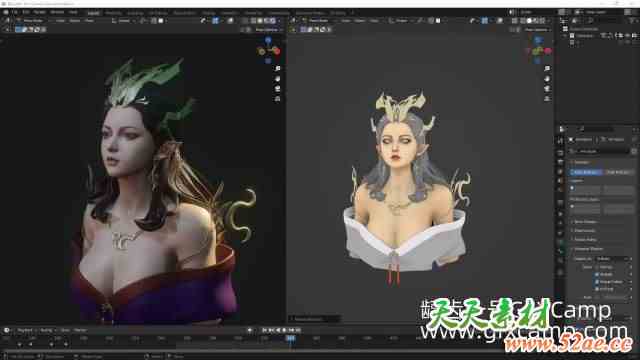The image size is (640, 360).
Task: Toggle X-ray in right viewport header
Action: tap(514, 20)
